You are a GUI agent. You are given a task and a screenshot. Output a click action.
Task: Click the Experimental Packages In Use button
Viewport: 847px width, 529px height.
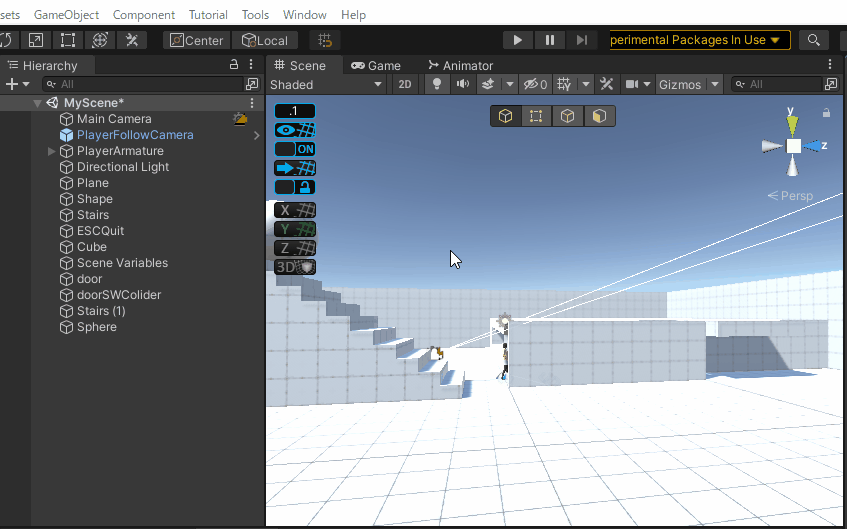point(699,40)
